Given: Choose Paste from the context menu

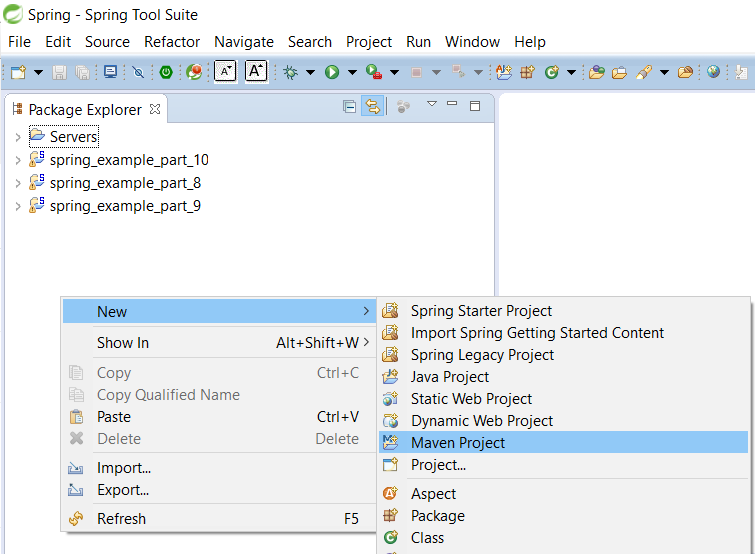Looking at the screenshot, I should click(x=219, y=417).
